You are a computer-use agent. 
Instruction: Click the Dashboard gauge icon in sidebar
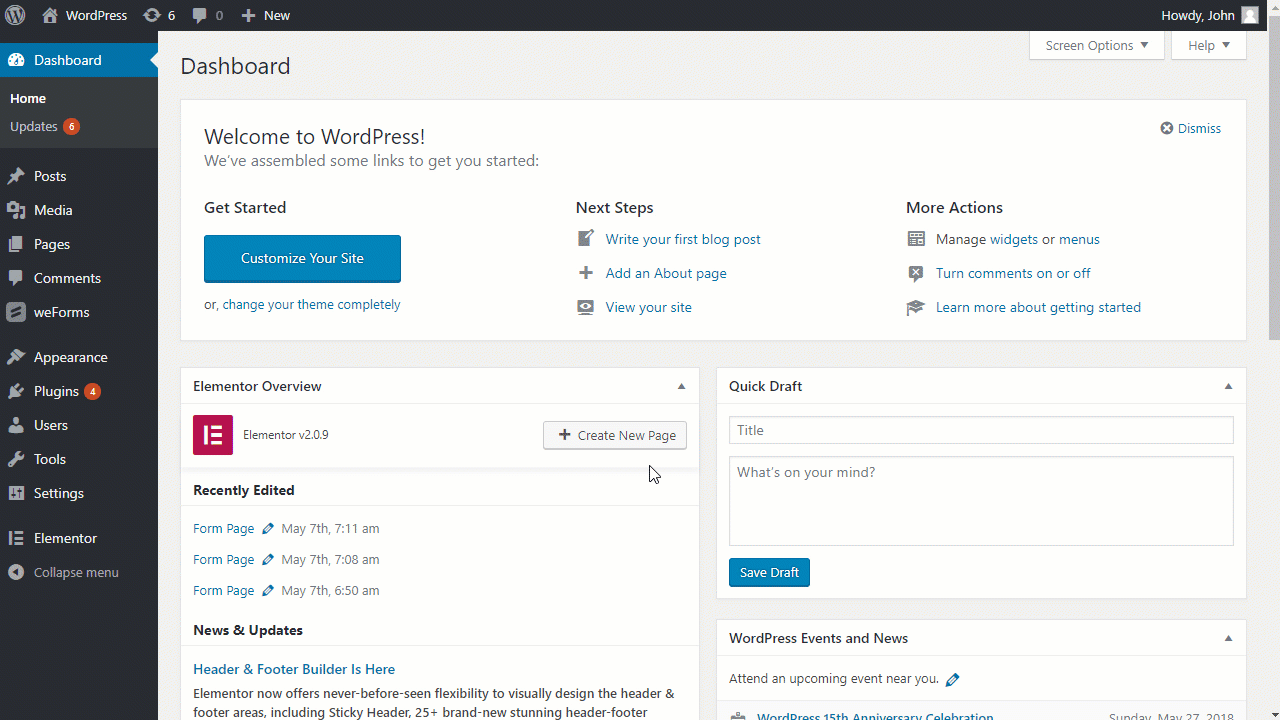(x=16, y=60)
